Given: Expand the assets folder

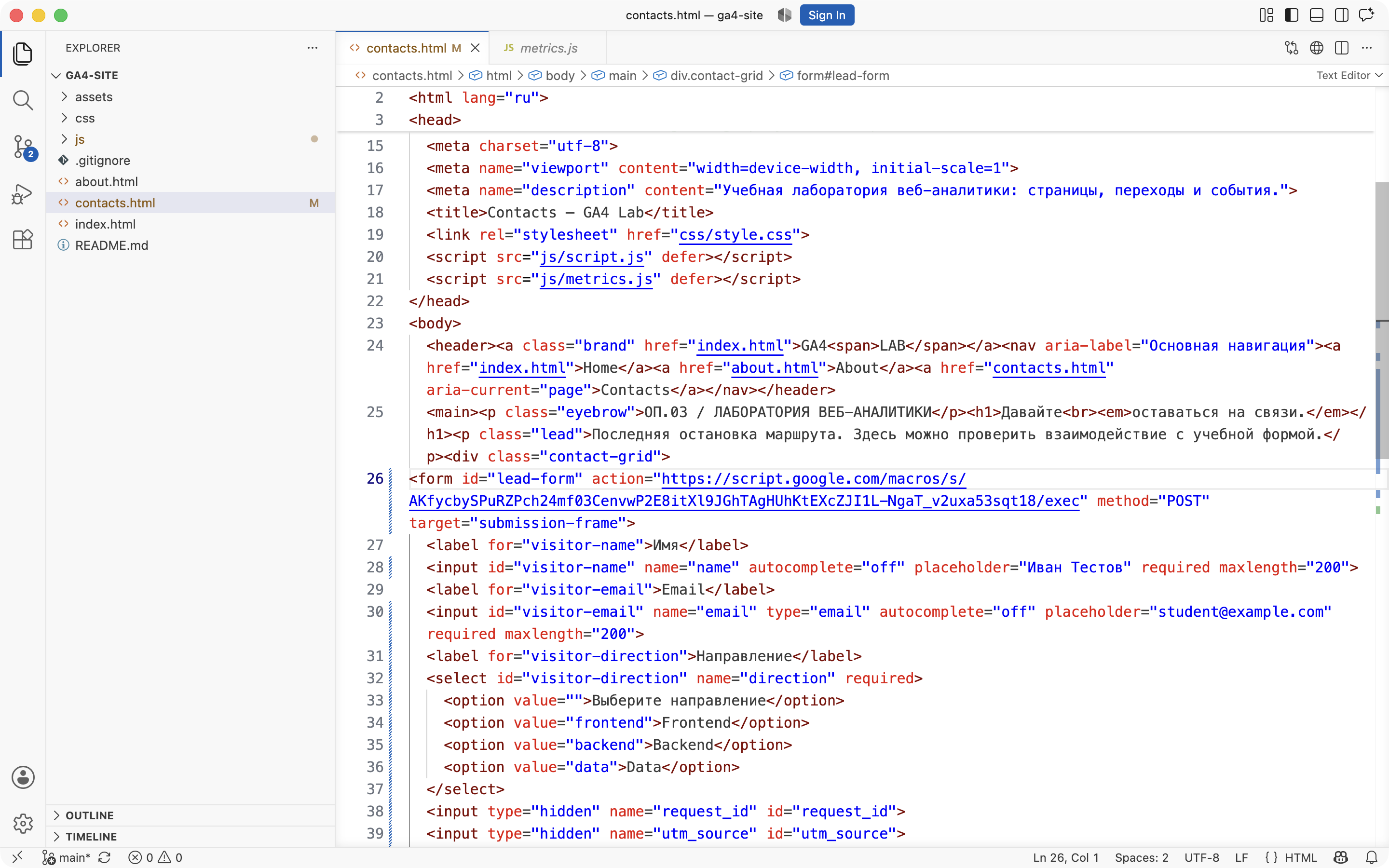Looking at the screenshot, I should pos(64,96).
